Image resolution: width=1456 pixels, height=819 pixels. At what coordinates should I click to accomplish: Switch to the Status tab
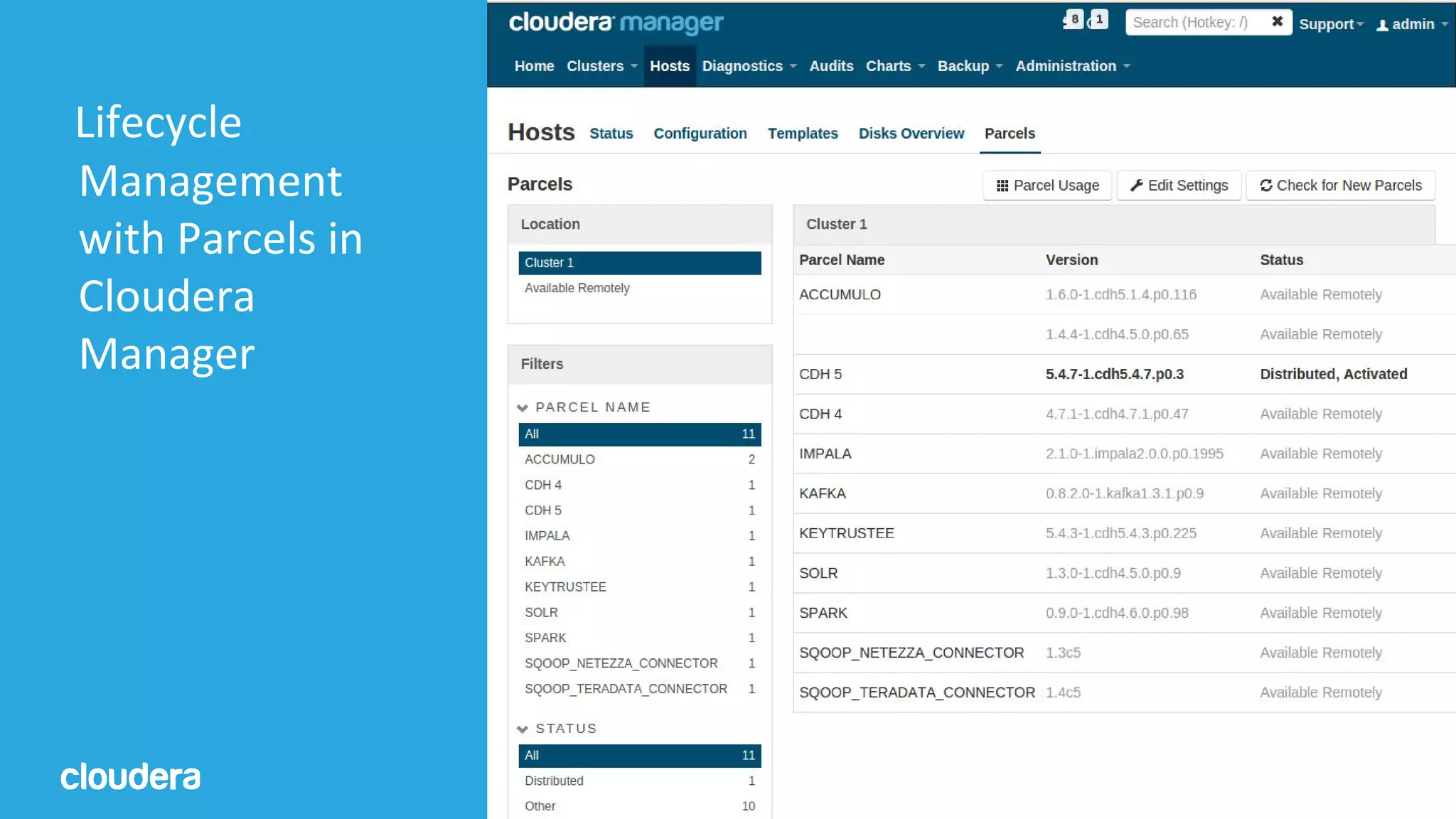point(611,134)
